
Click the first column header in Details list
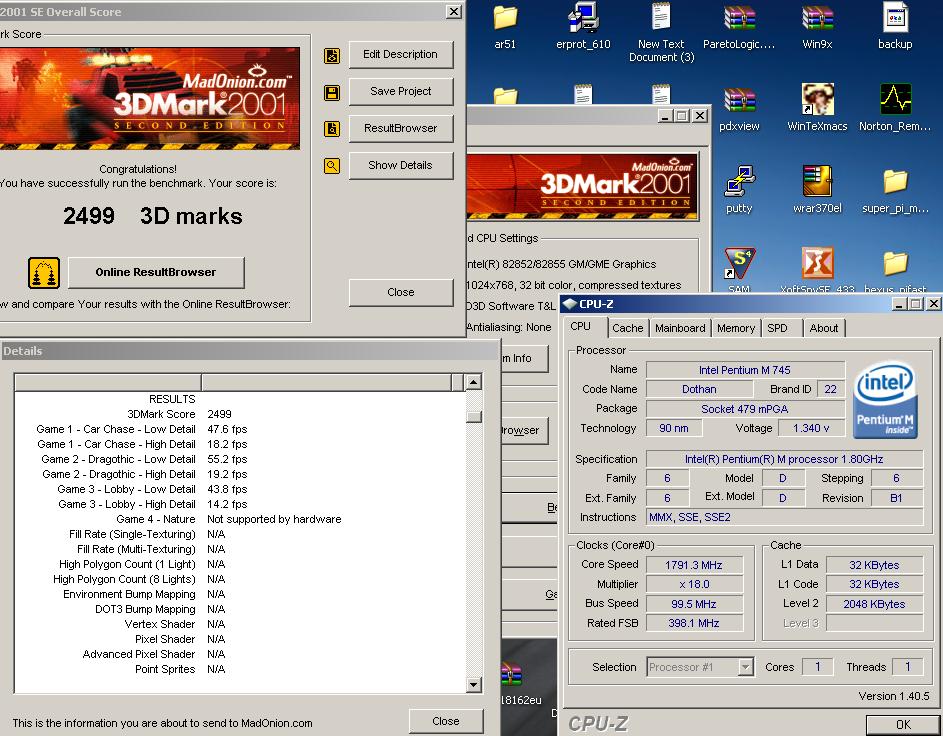pyautogui.click(x=108, y=382)
